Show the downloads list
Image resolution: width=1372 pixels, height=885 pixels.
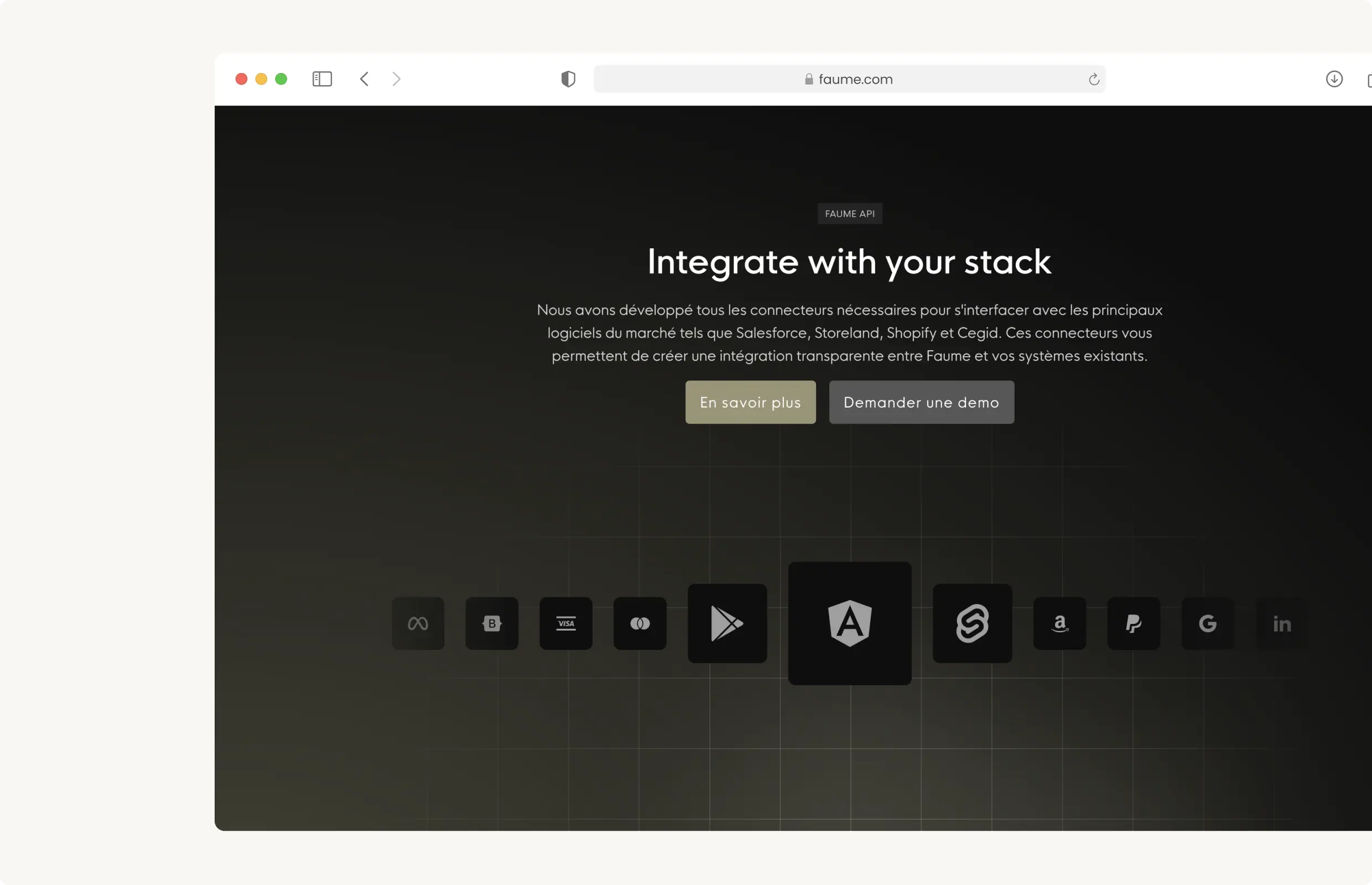click(1333, 79)
